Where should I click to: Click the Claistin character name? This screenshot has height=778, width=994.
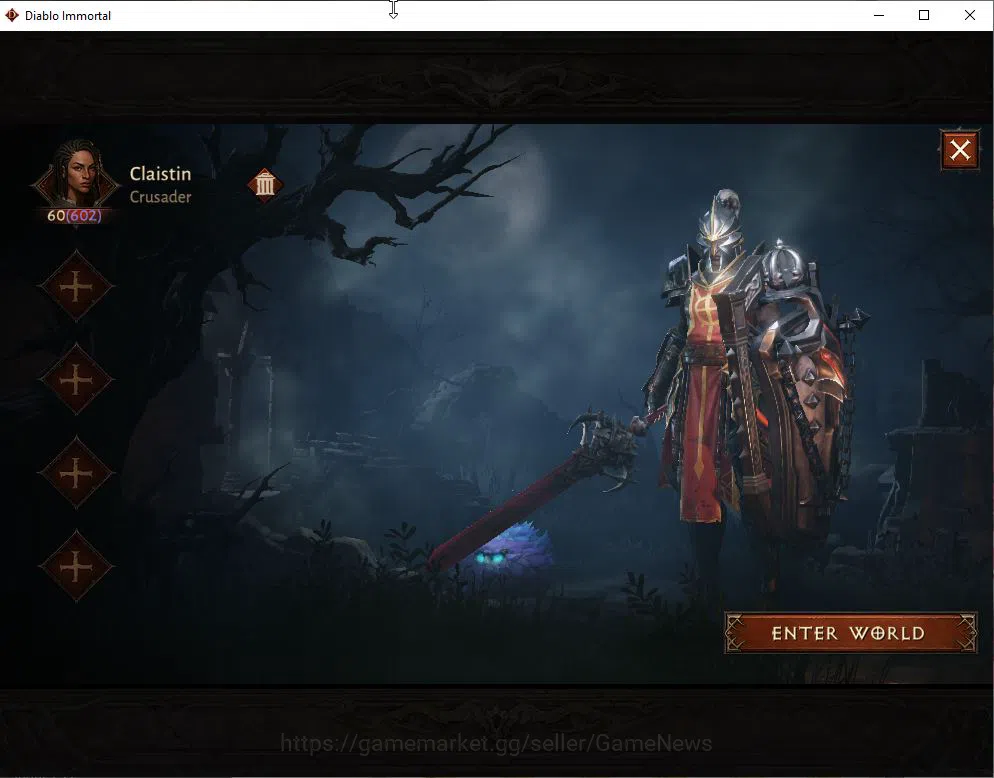pyautogui.click(x=160, y=174)
